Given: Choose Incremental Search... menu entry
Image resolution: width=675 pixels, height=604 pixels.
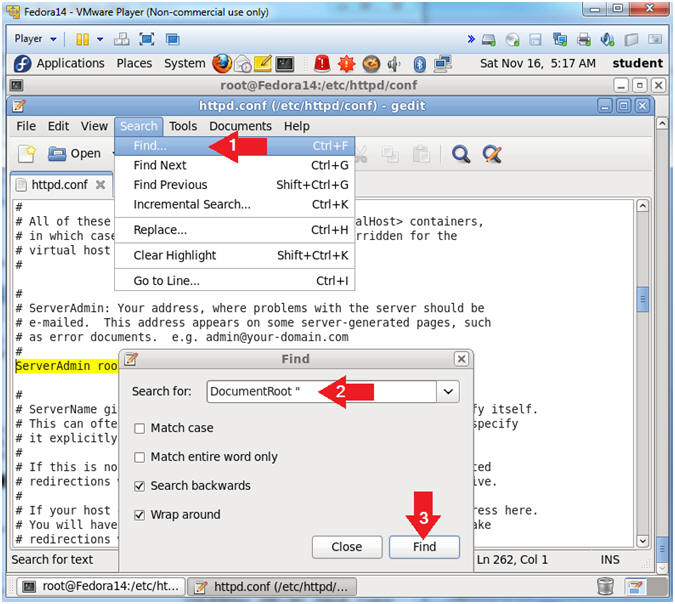Looking at the screenshot, I should point(235,204).
